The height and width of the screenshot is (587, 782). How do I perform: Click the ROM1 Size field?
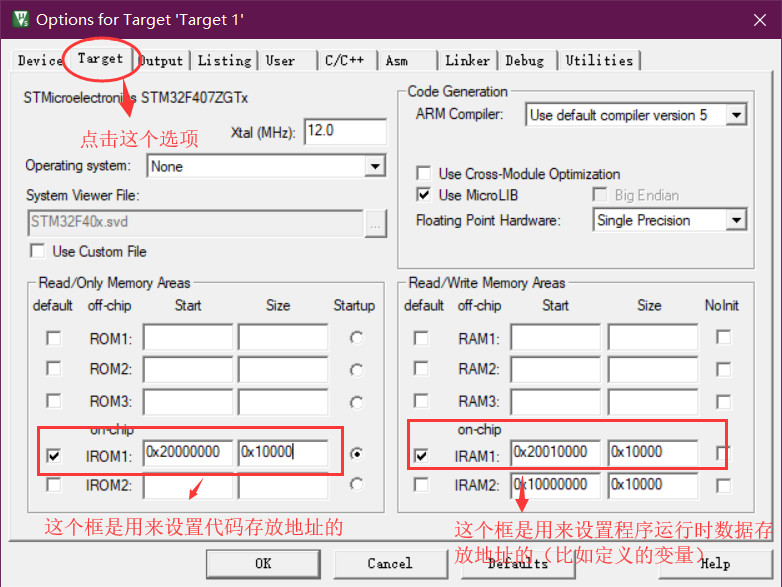click(283, 337)
